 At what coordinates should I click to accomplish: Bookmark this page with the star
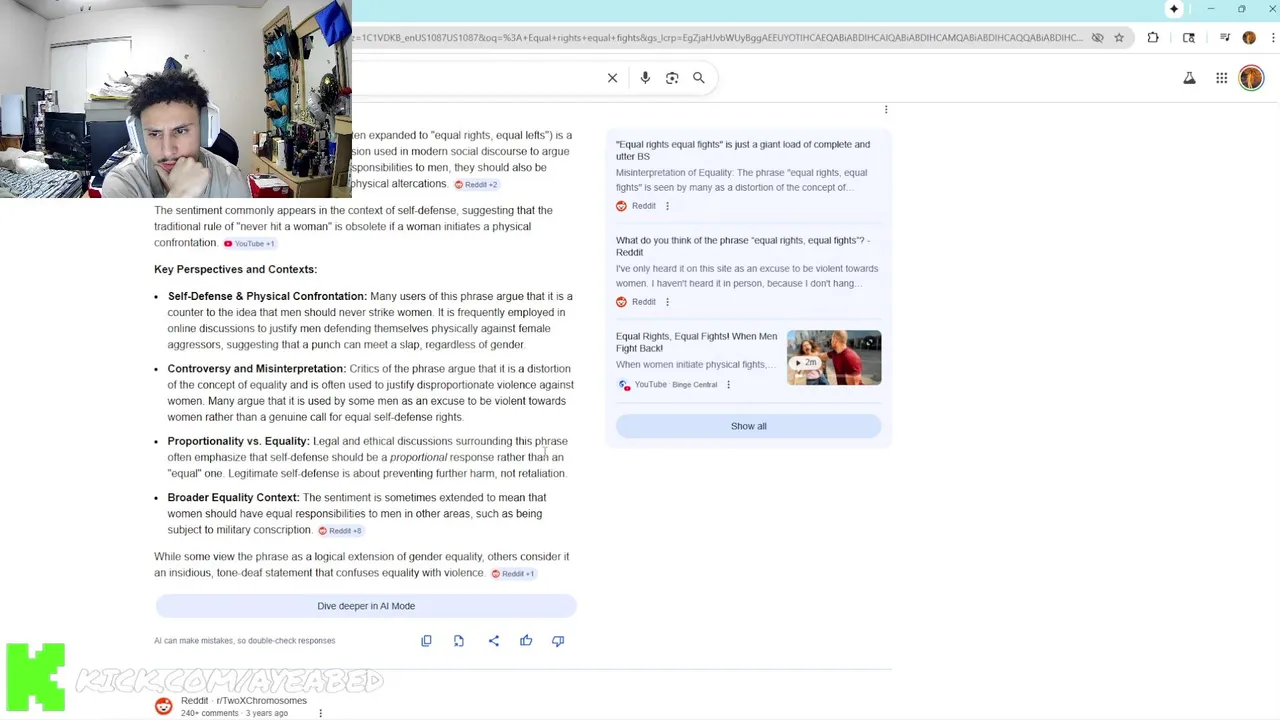1119,38
